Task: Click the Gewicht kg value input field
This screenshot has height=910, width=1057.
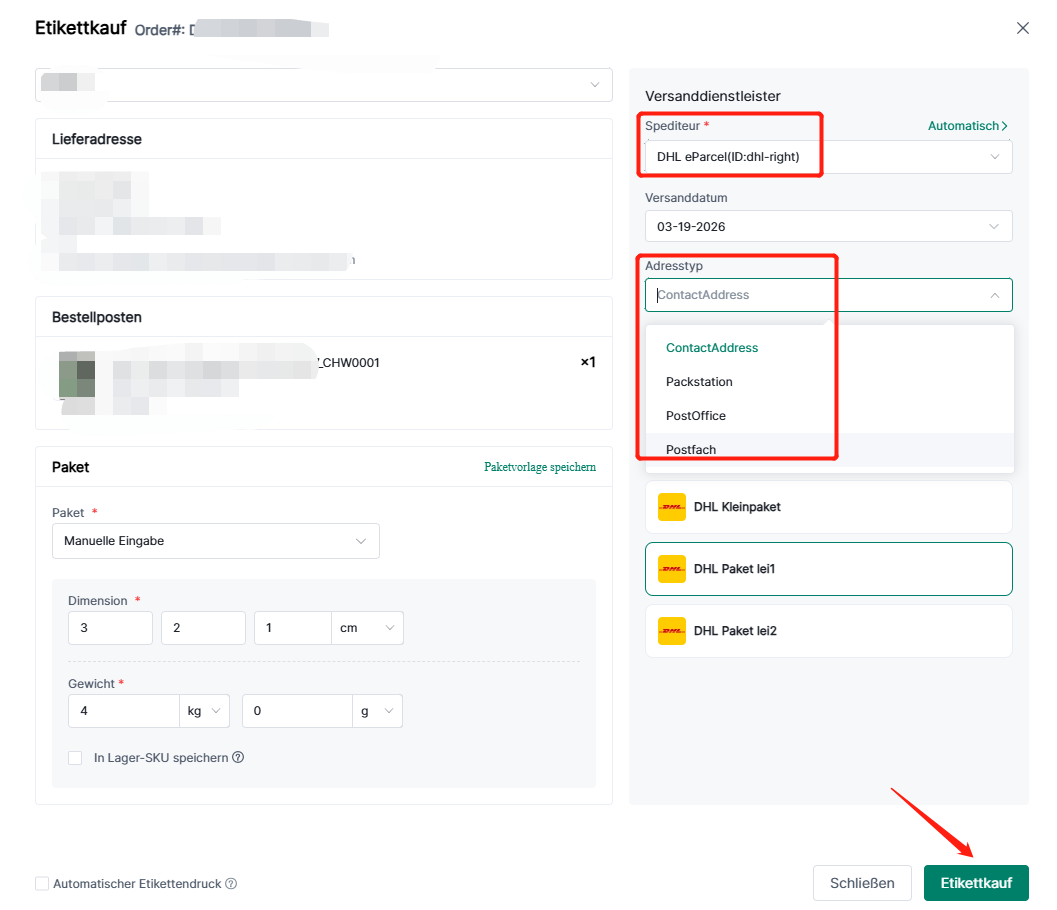Action: [123, 711]
